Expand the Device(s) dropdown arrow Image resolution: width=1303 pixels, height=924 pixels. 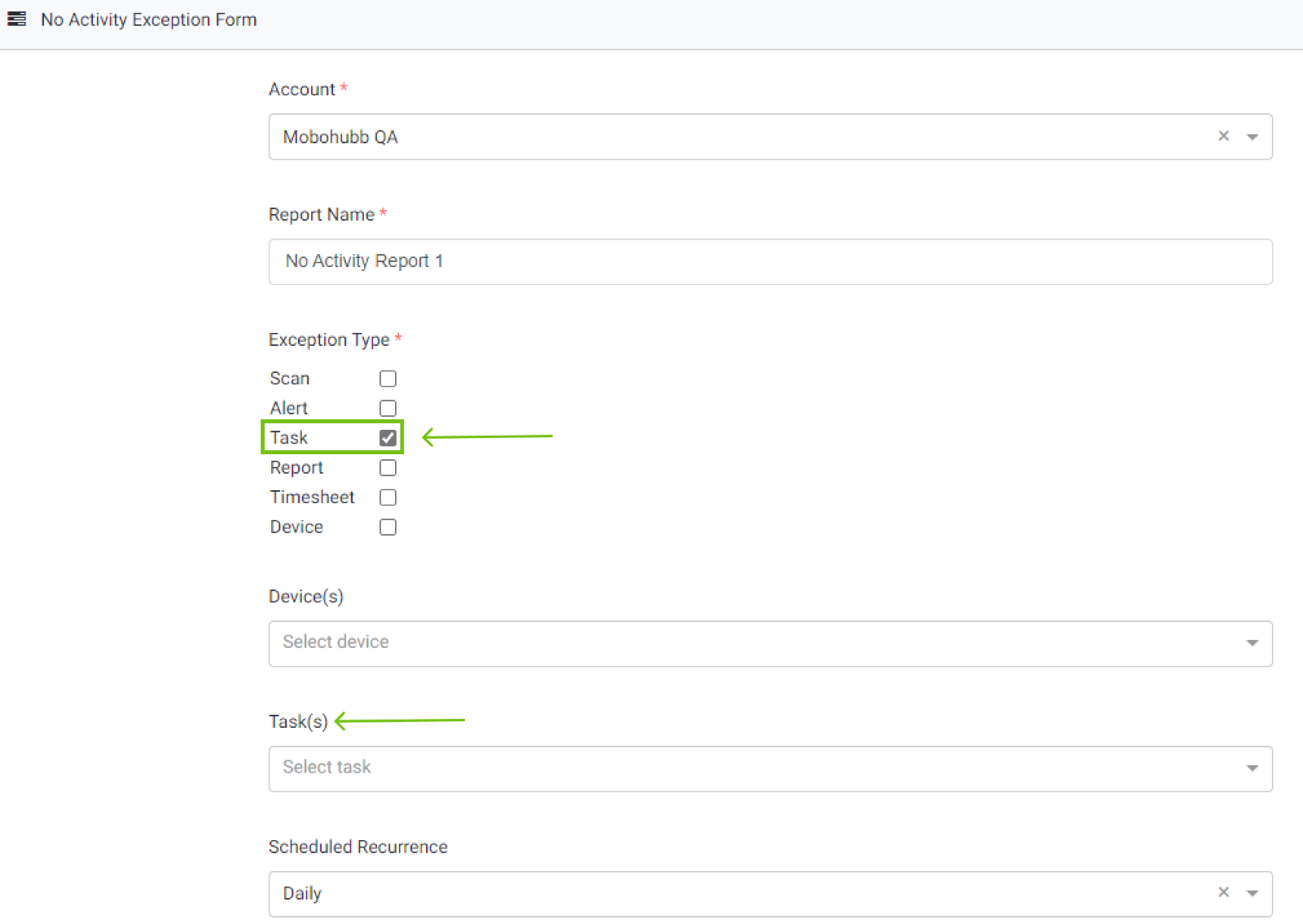coord(1253,643)
